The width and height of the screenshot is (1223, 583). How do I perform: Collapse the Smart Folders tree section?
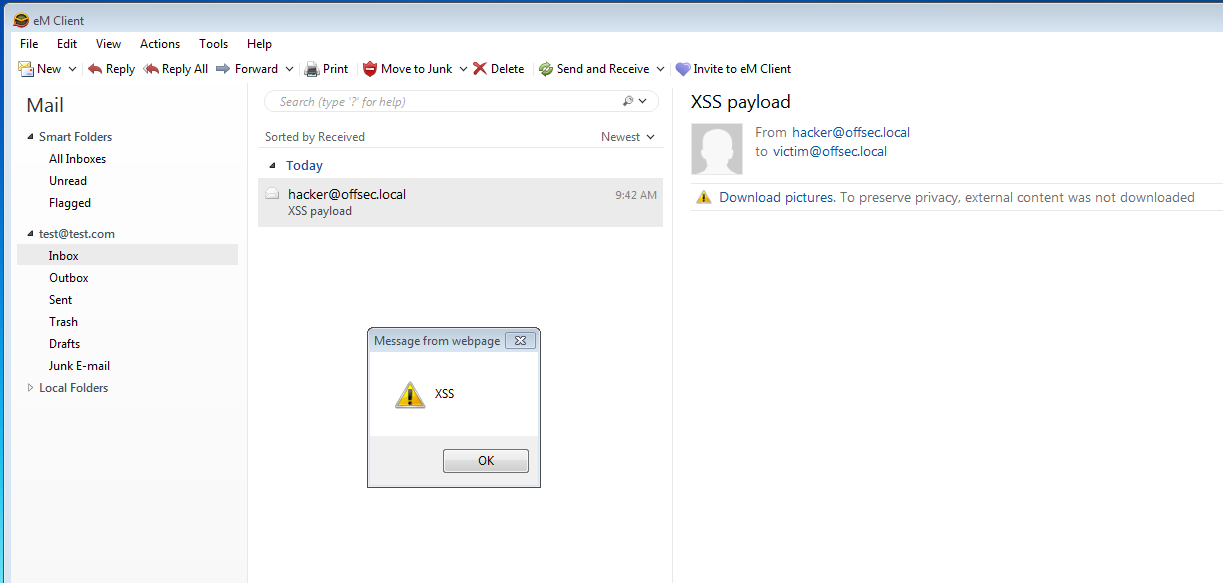point(29,137)
